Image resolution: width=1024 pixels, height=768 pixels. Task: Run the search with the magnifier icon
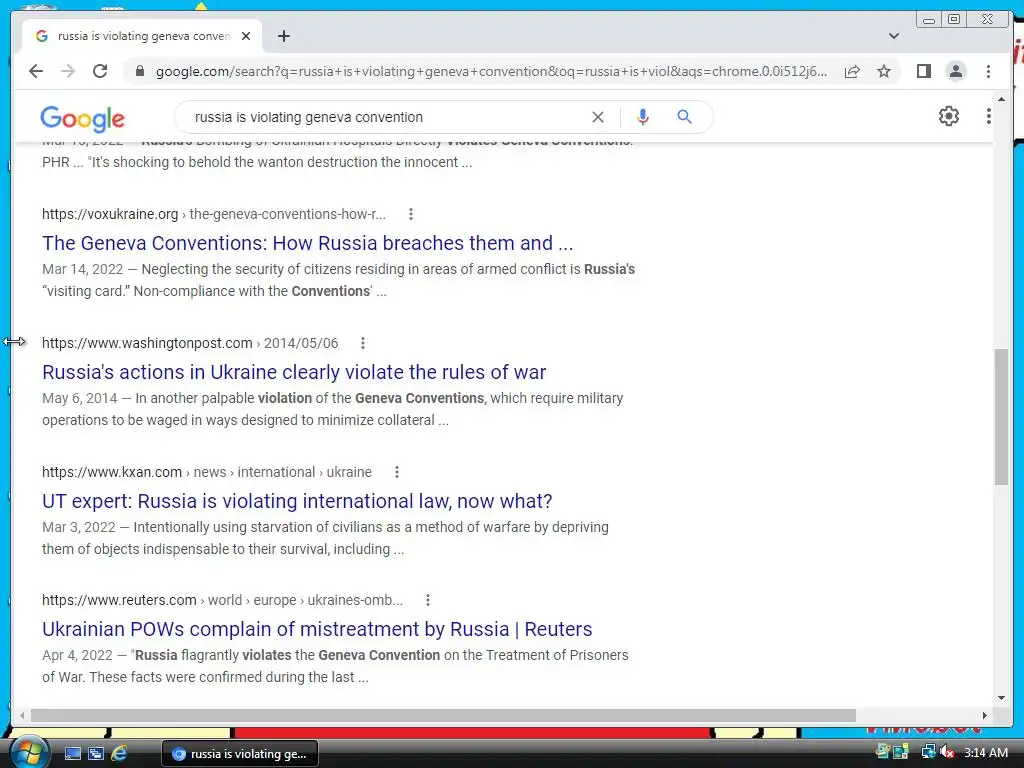tap(684, 117)
